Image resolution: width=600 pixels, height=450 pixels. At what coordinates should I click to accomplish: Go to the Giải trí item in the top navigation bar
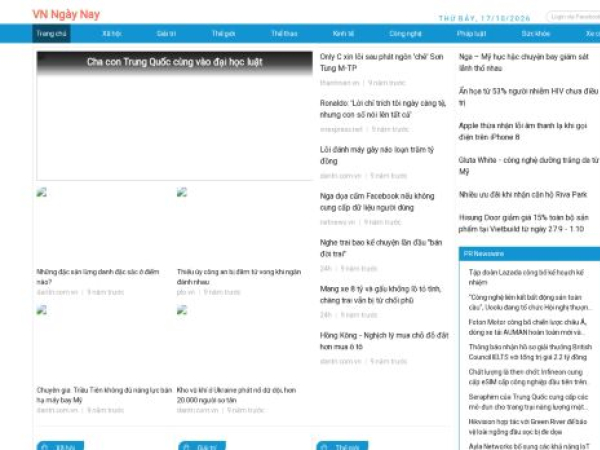(x=166, y=34)
